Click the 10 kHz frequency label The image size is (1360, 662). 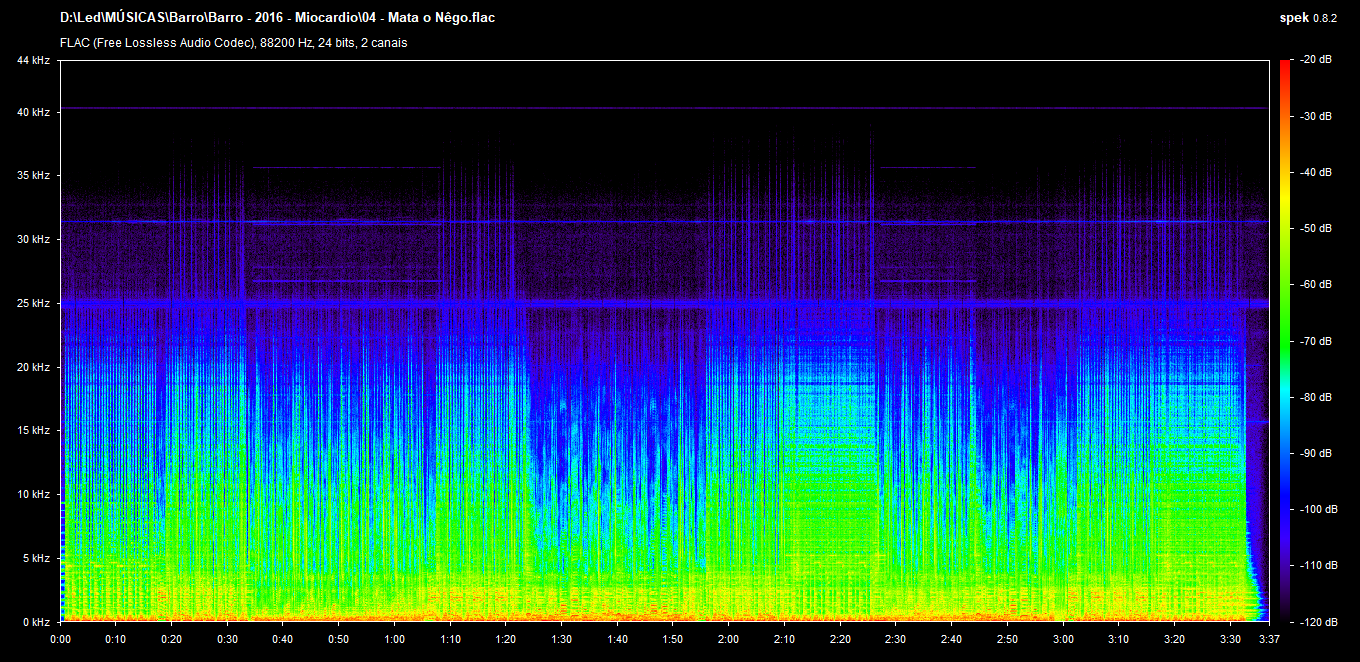pyautogui.click(x=33, y=494)
